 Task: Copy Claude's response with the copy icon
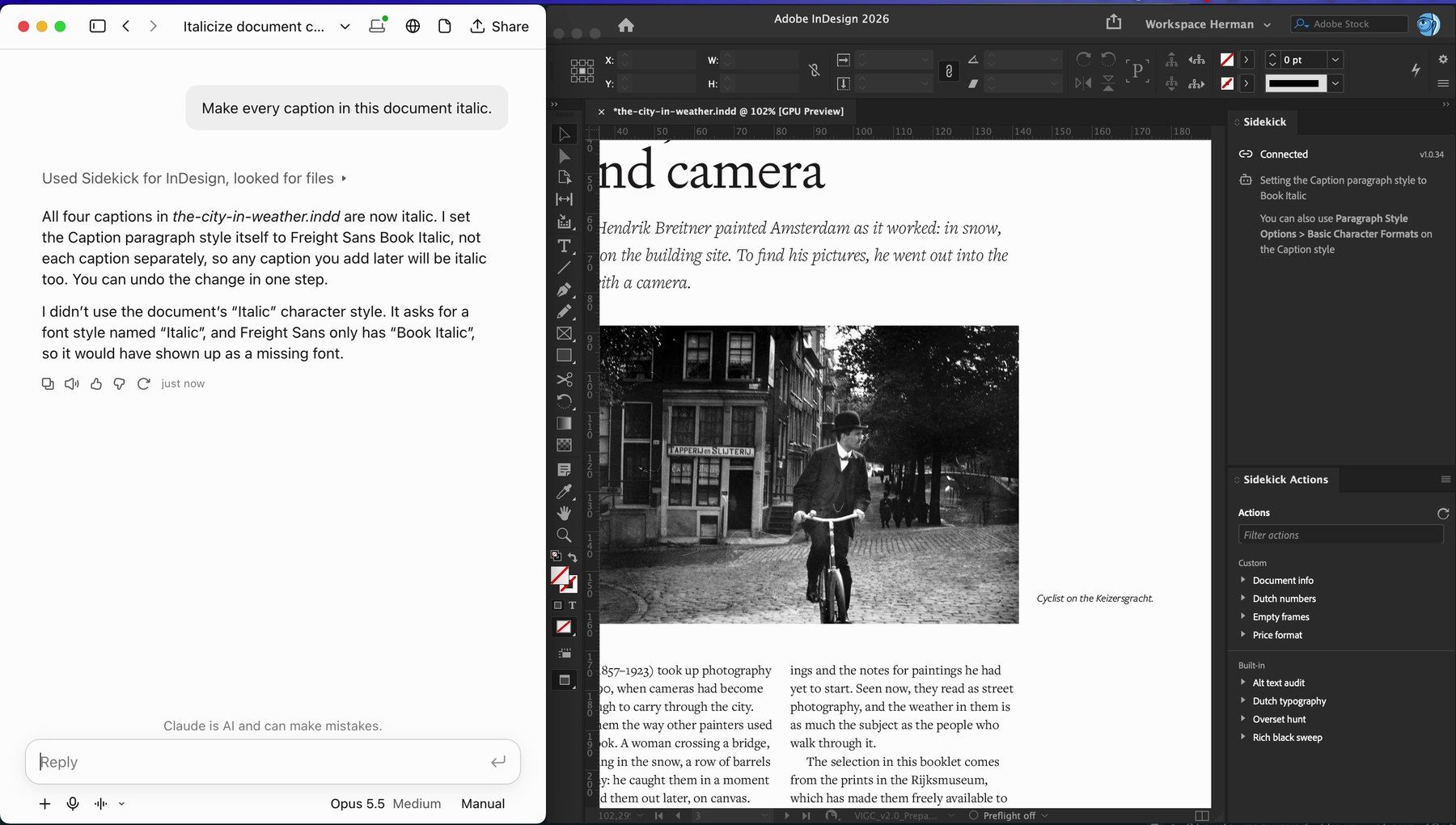point(48,383)
